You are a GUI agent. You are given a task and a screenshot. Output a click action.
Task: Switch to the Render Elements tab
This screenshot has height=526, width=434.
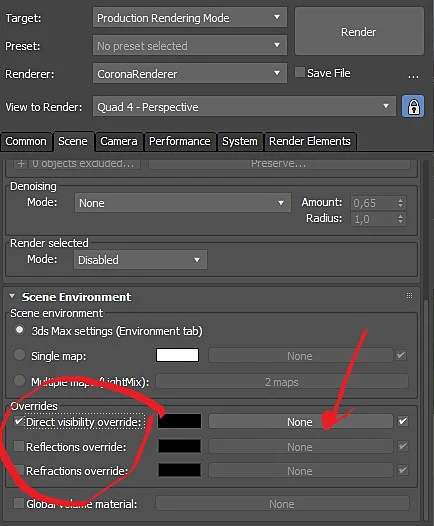click(310, 141)
